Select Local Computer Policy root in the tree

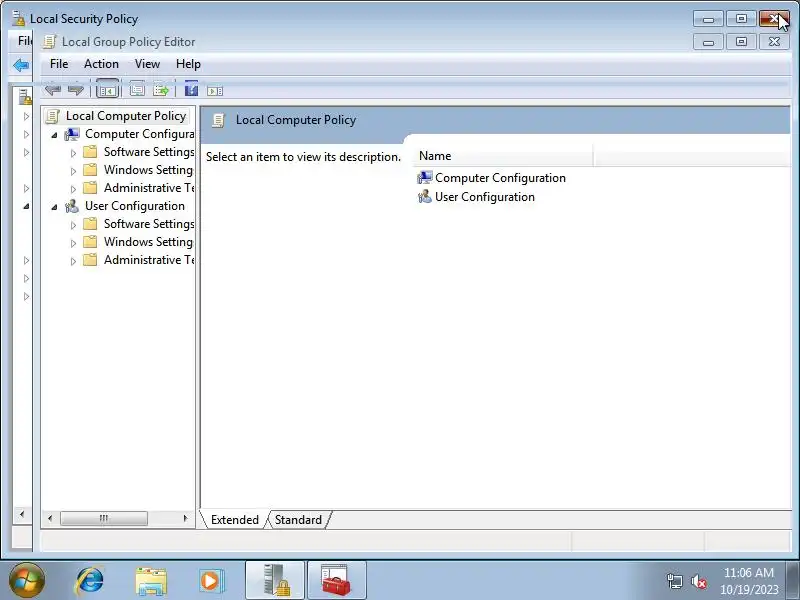(x=126, y=116)
